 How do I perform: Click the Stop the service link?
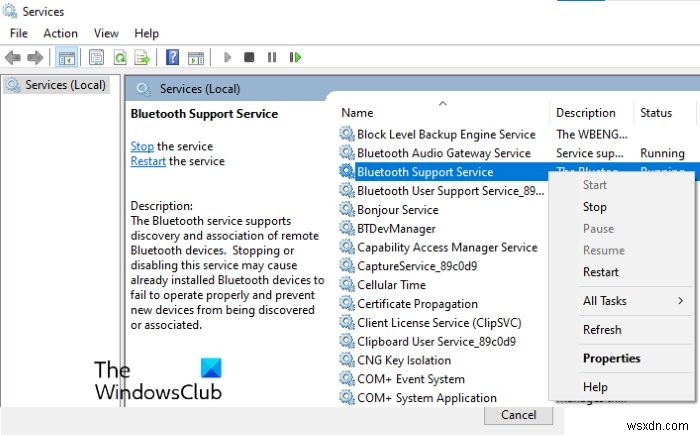click(x=142, y=146)
